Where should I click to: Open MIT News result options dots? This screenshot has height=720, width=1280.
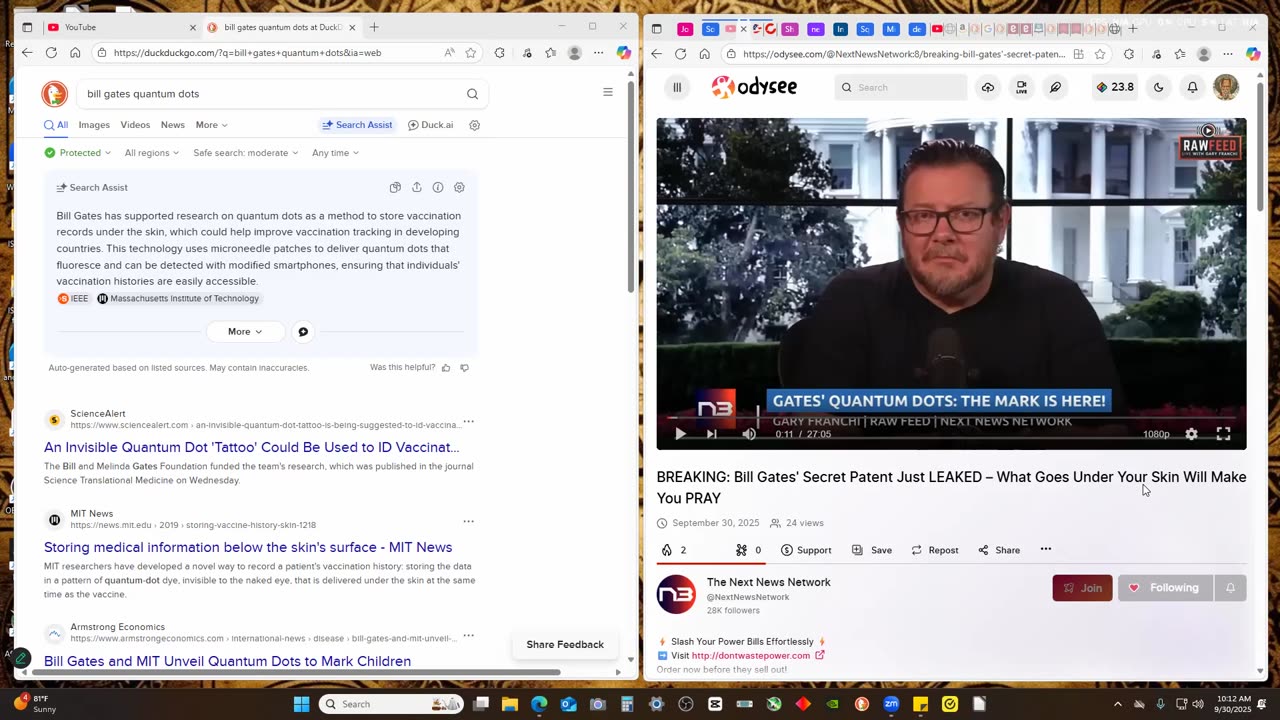tap(468, 521)
